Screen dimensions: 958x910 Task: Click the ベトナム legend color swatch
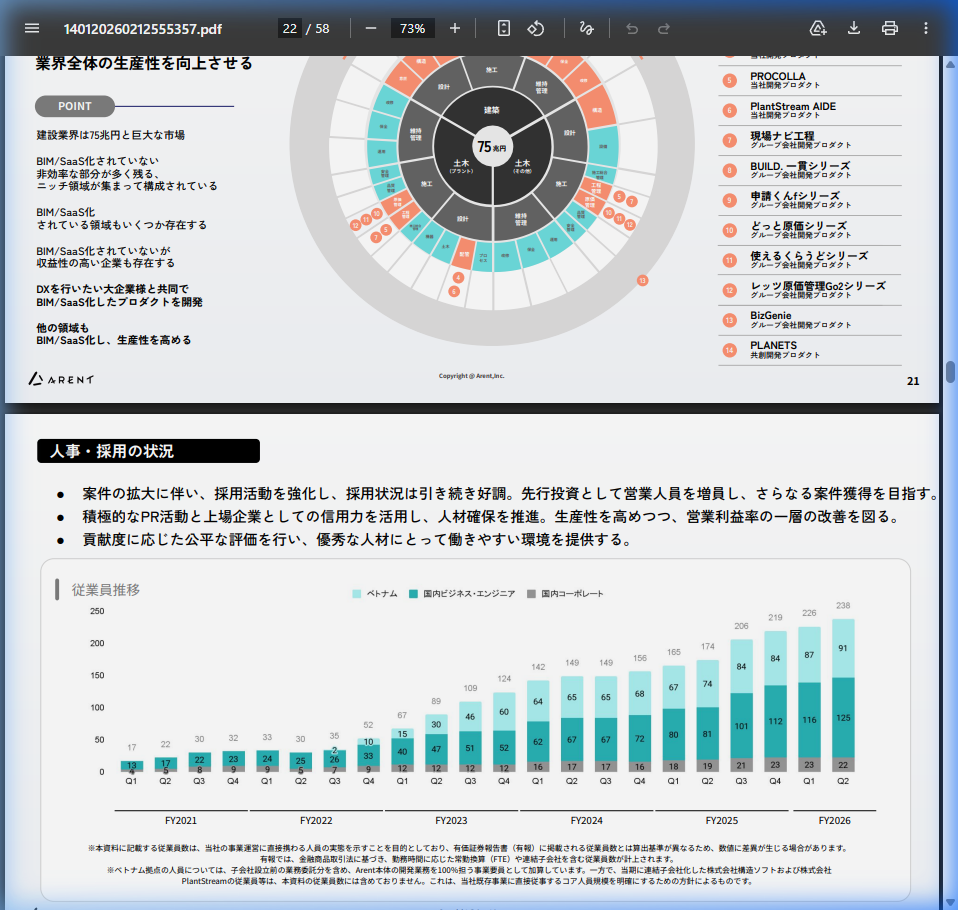356,594
